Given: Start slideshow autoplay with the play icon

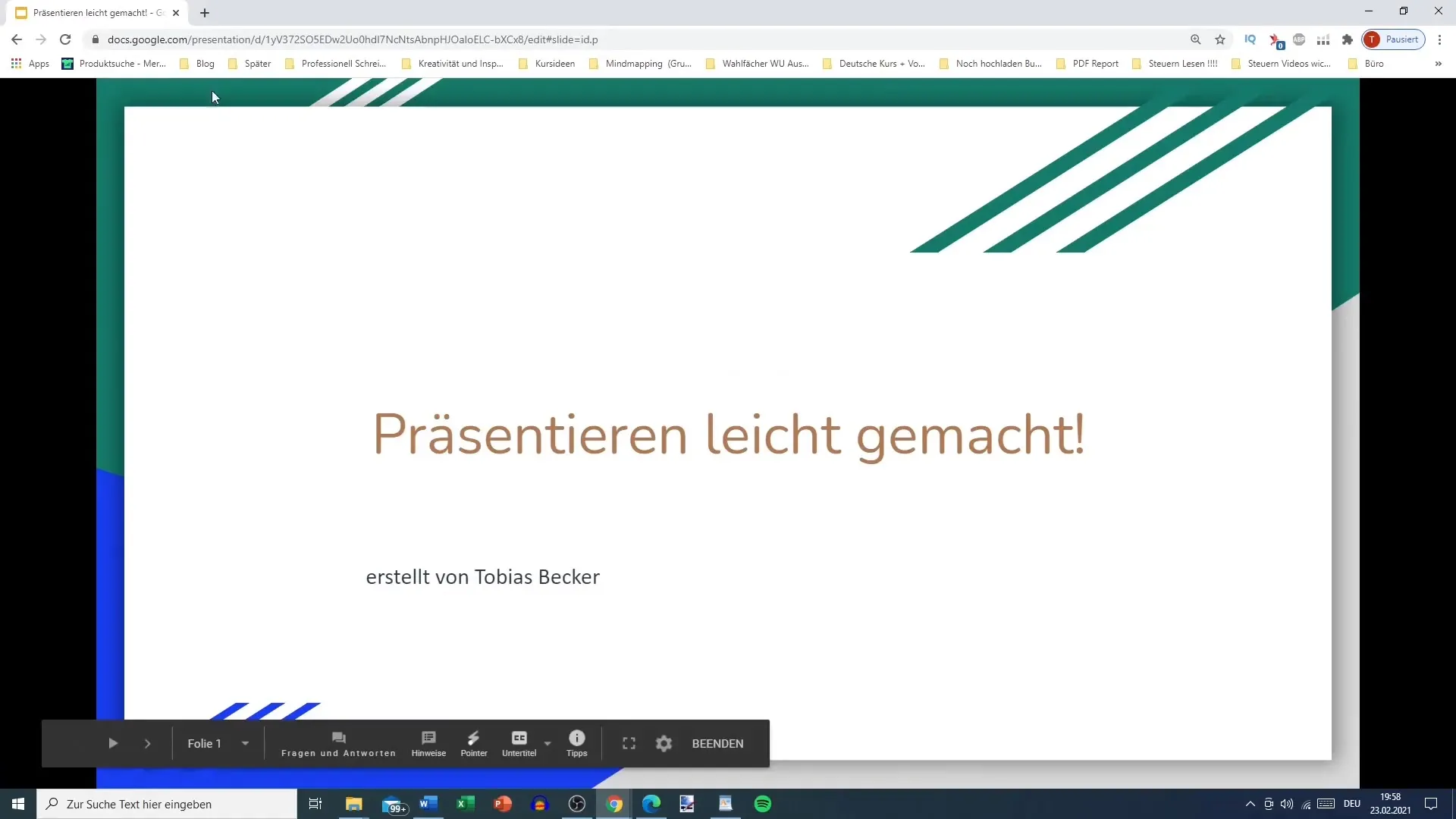Looking at the screenshot, I should click(x=113, y=743).
